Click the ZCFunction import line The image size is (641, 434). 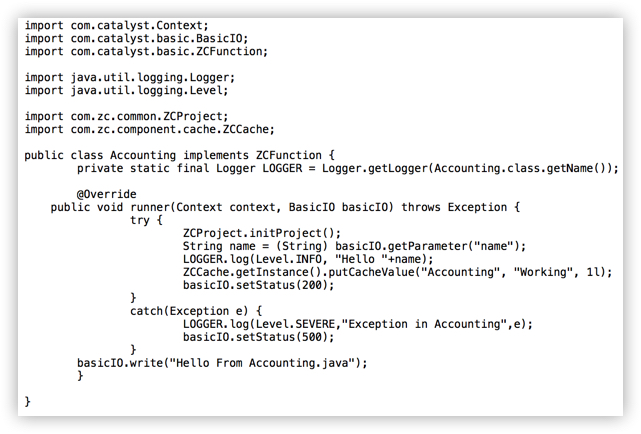pos(146,52)
